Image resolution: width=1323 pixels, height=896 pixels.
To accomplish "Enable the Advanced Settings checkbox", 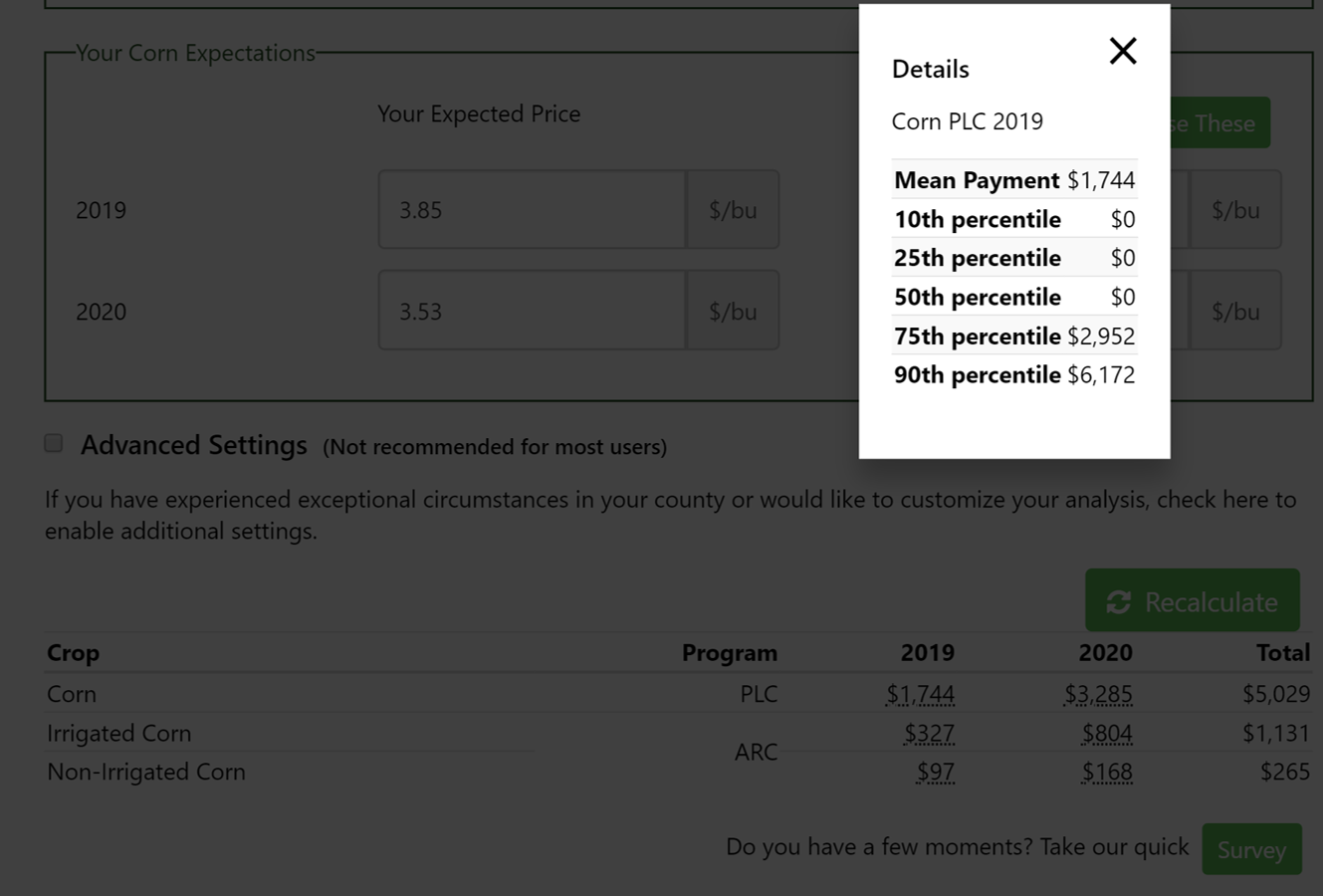I will (54, 443).
